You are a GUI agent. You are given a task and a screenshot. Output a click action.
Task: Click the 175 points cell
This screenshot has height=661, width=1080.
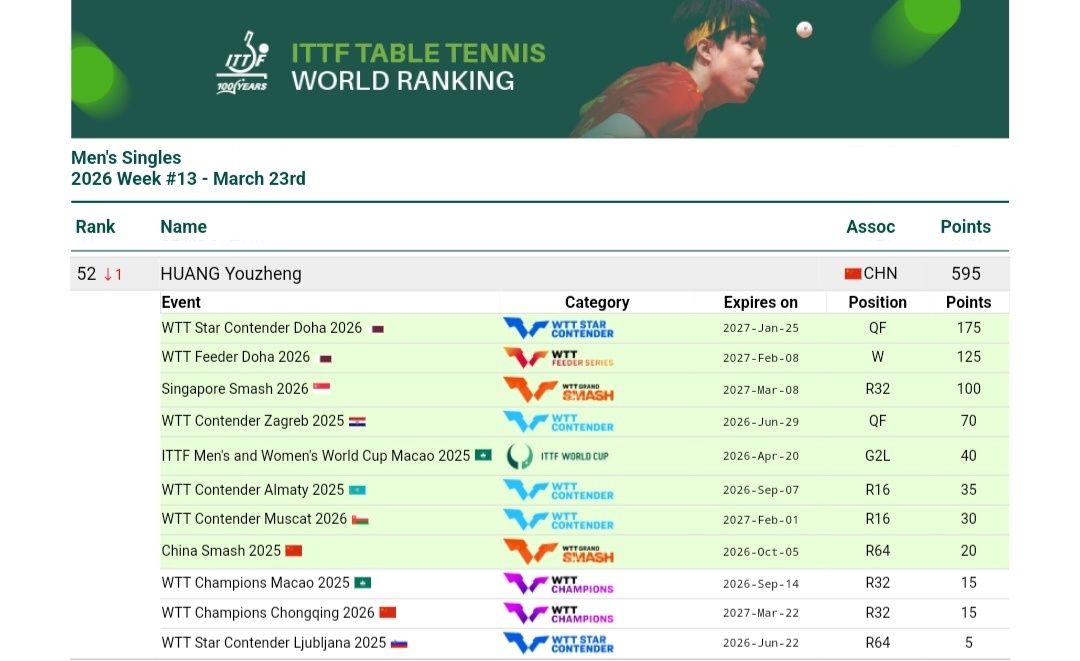click(968, 328)
